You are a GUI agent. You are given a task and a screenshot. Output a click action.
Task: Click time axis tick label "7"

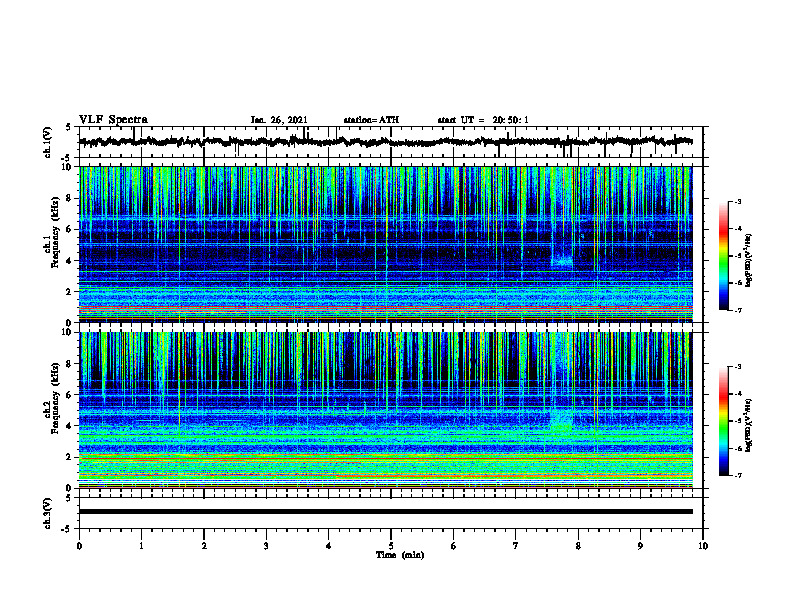coord(516,546)
